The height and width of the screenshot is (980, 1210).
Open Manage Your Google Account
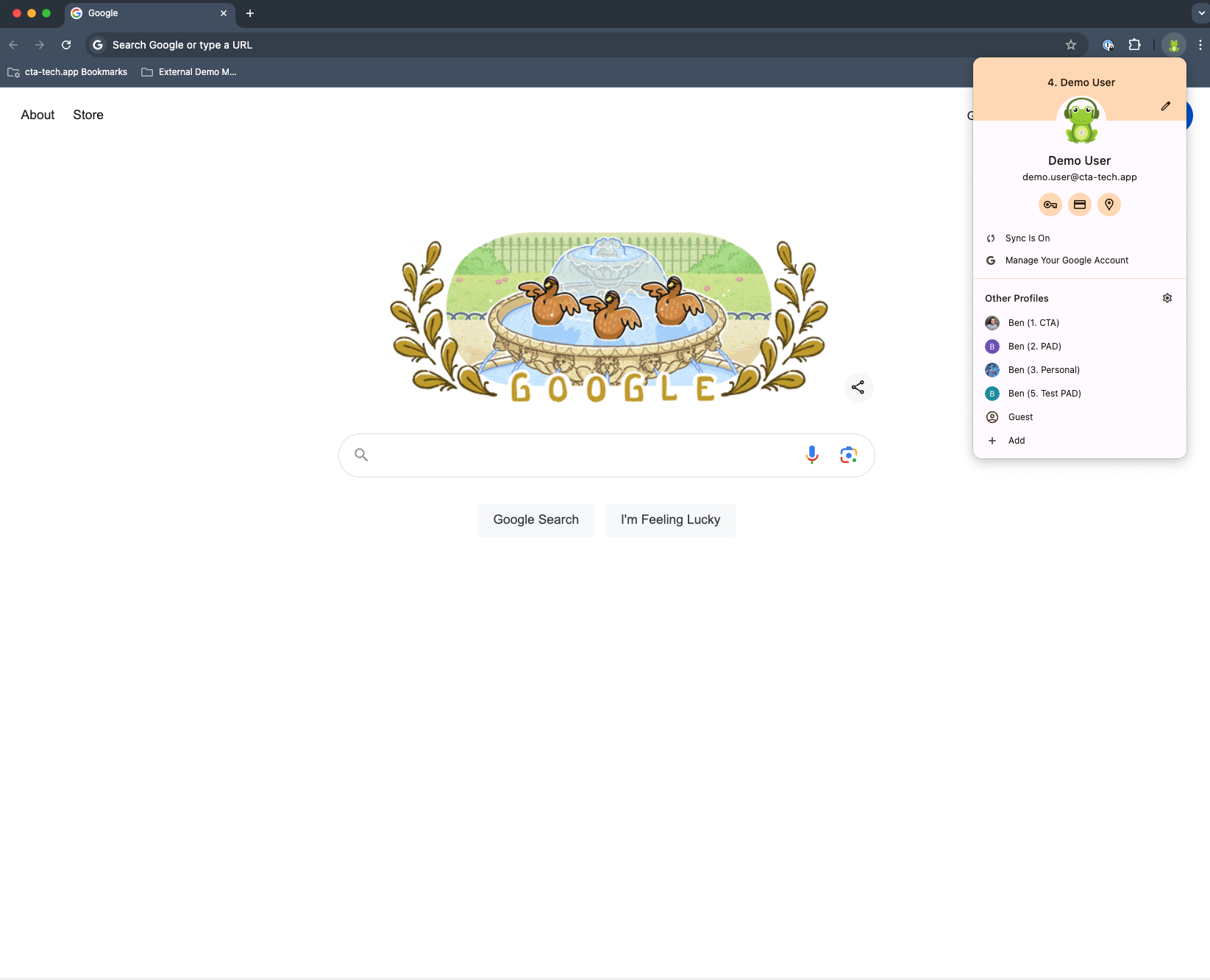coord(1080,260)
